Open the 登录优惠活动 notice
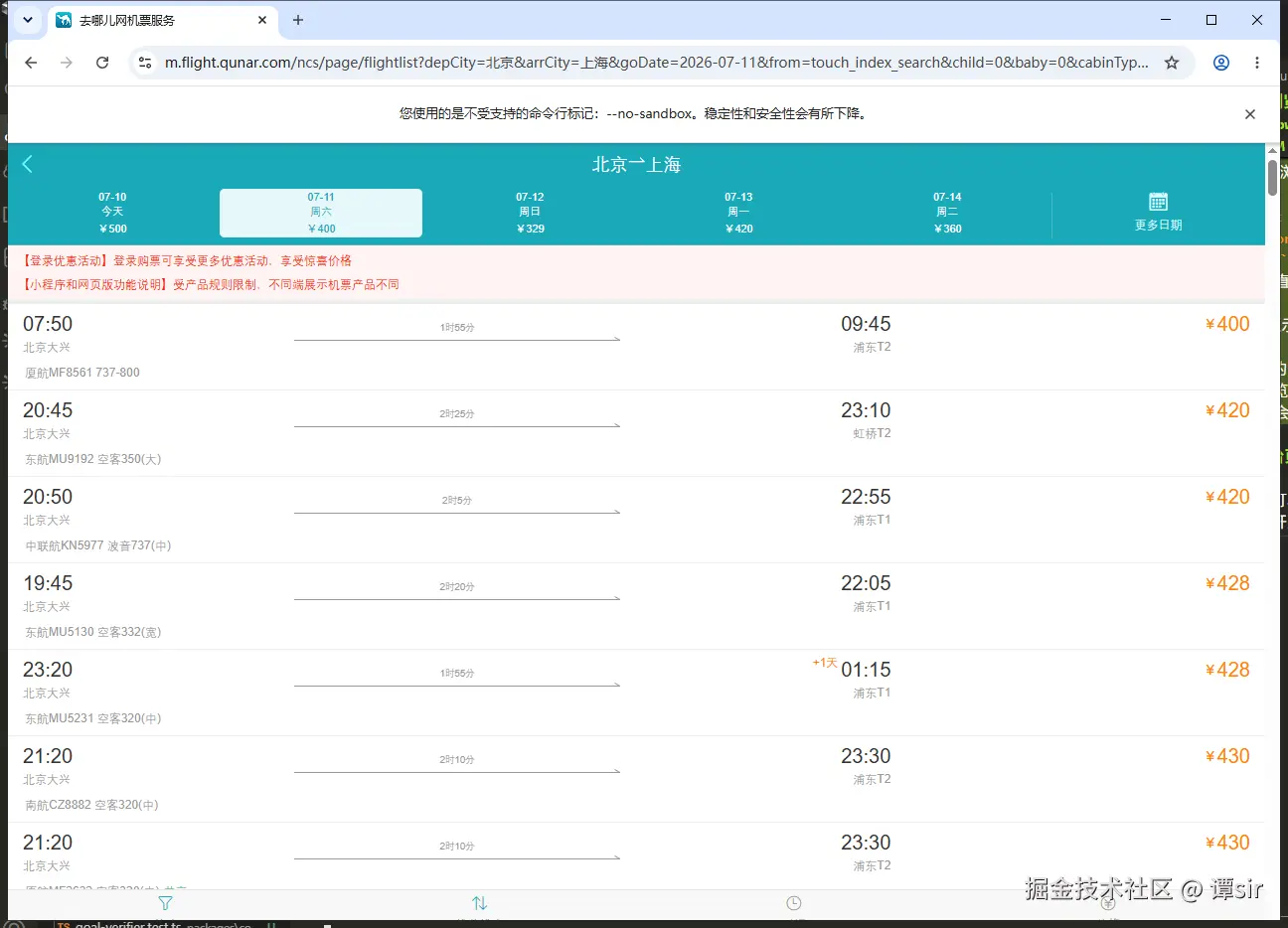The width and height of the screenshot is (1288, 928). coord(187,261)
